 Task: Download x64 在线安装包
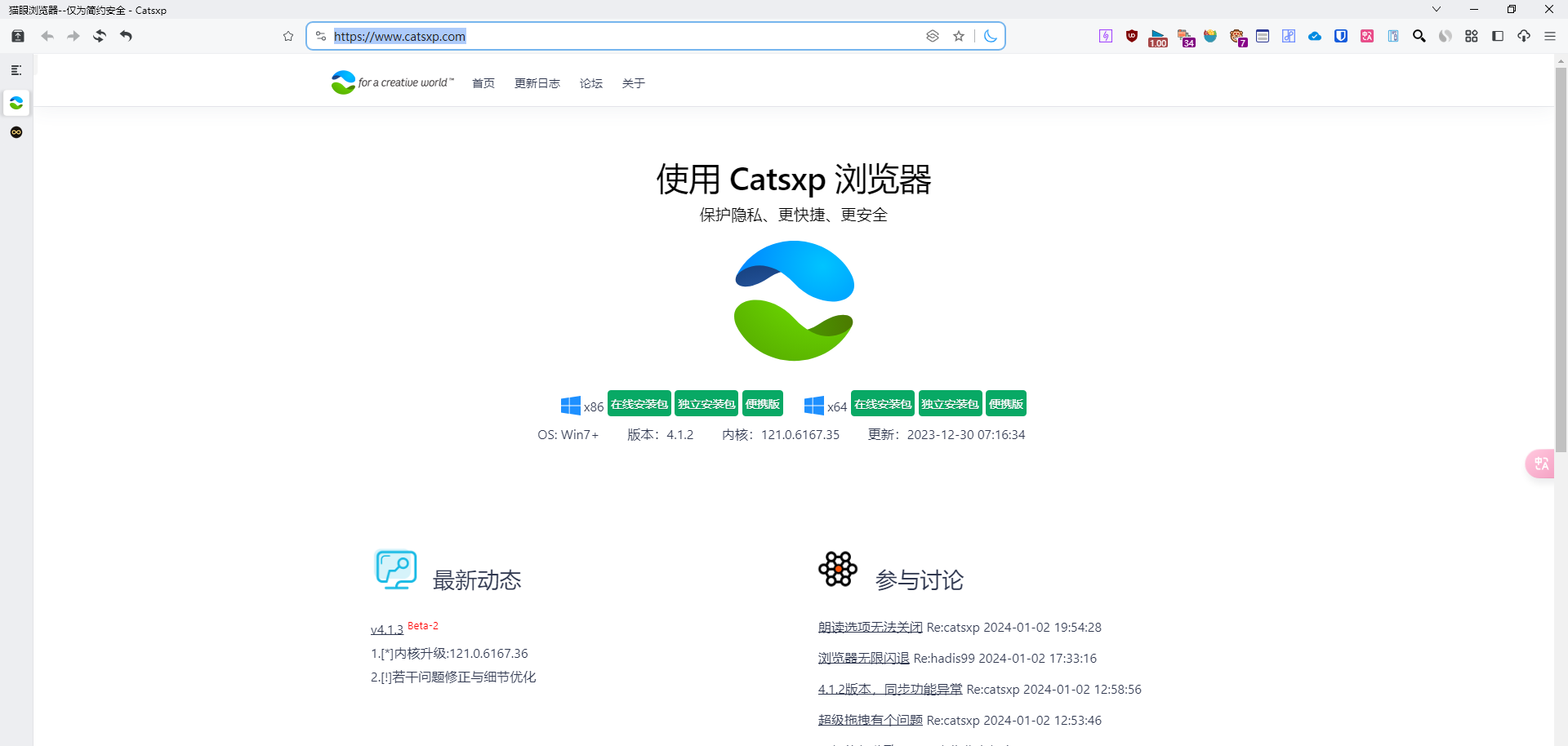coord(883,404)
